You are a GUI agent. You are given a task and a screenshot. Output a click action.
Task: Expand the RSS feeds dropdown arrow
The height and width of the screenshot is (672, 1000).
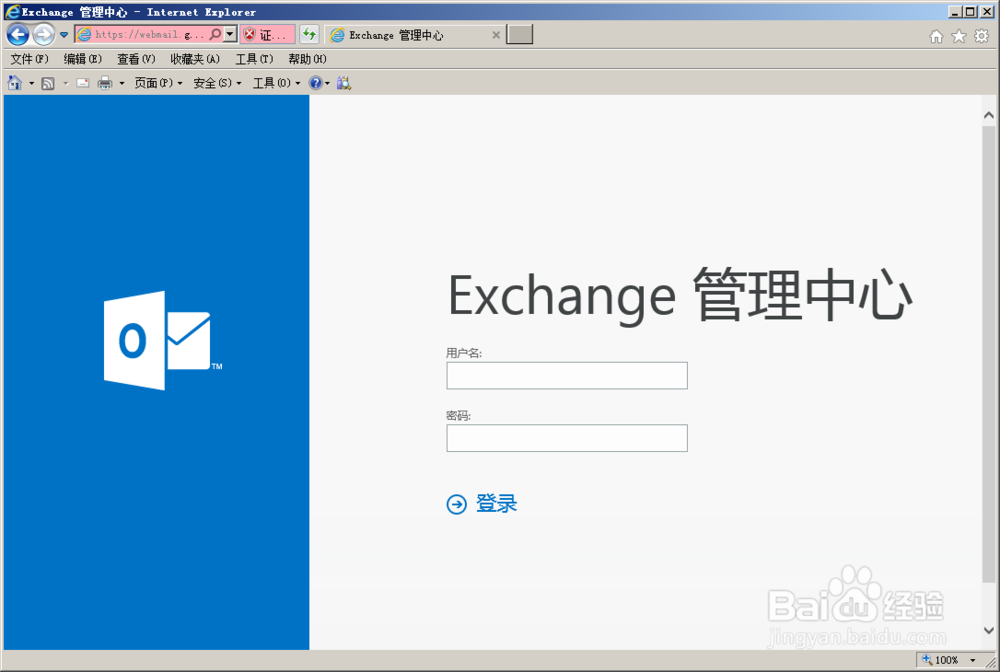(65, 83)
